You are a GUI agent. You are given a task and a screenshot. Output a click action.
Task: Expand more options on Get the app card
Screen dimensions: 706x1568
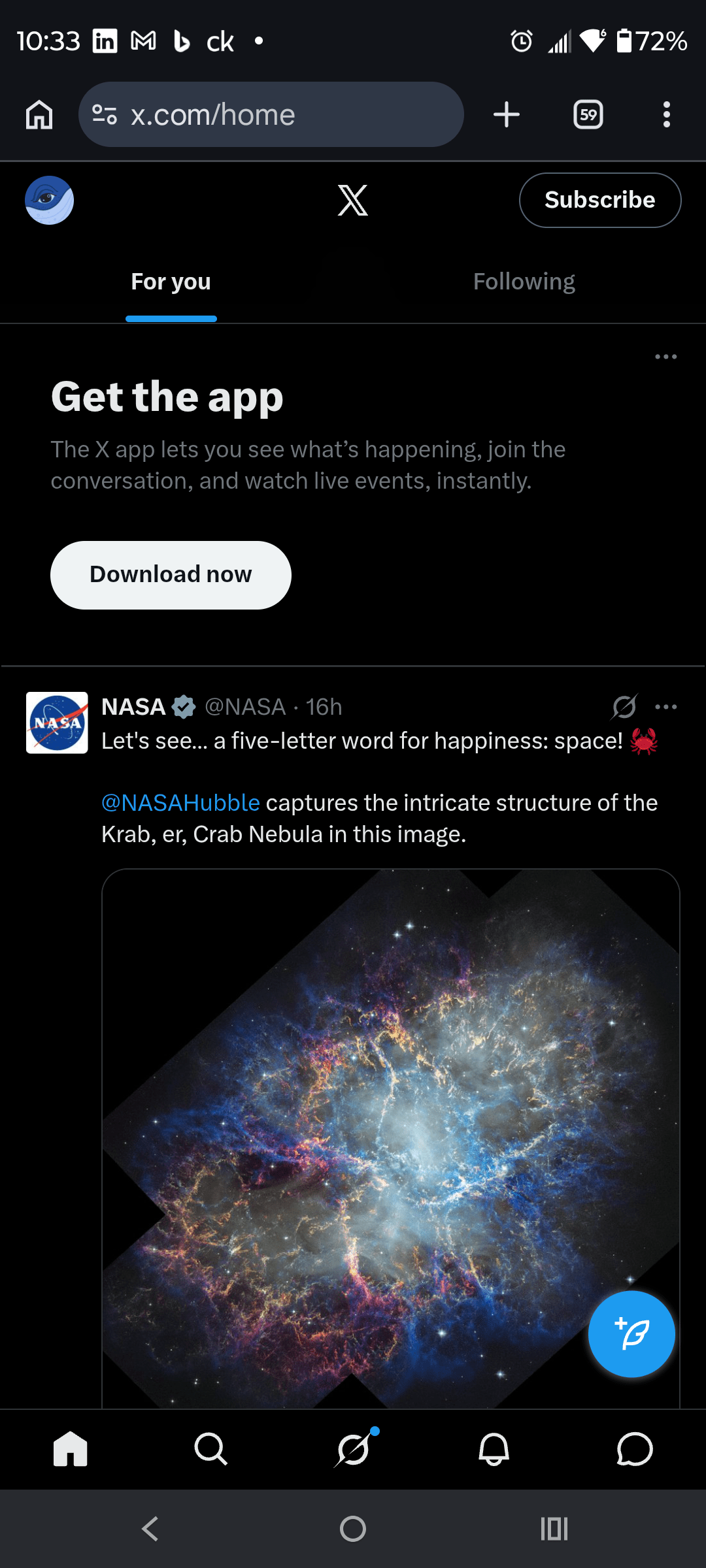pyautogui.click(x=665, y=357)
